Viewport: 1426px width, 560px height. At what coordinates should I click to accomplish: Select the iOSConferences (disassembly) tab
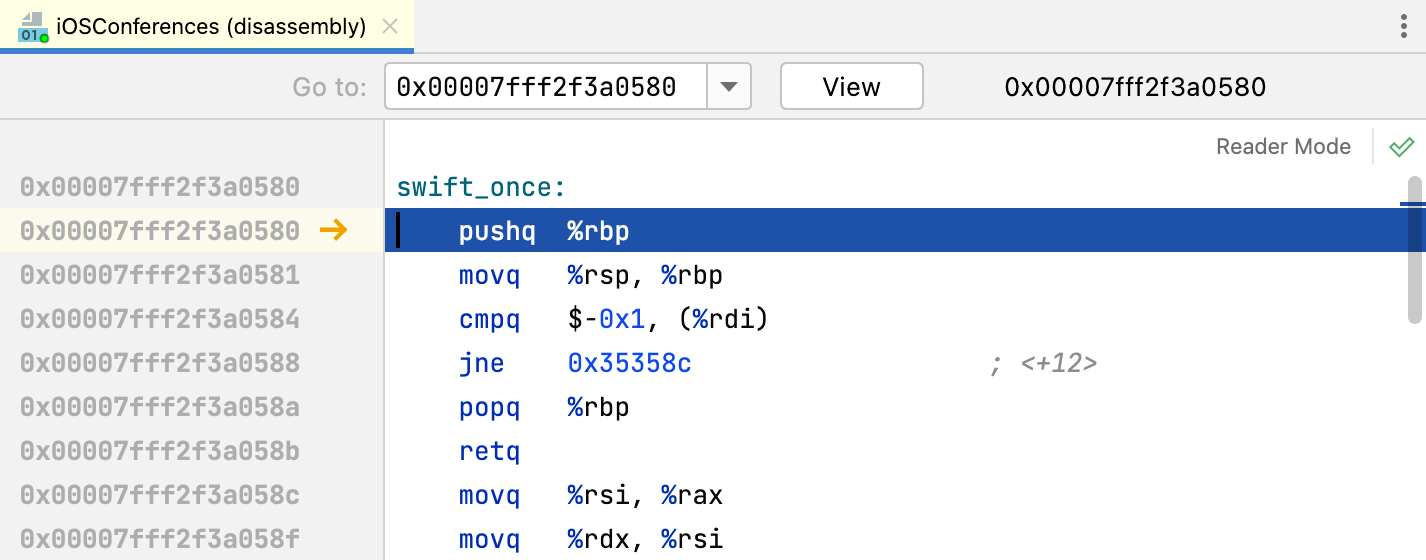coord(210,27)
